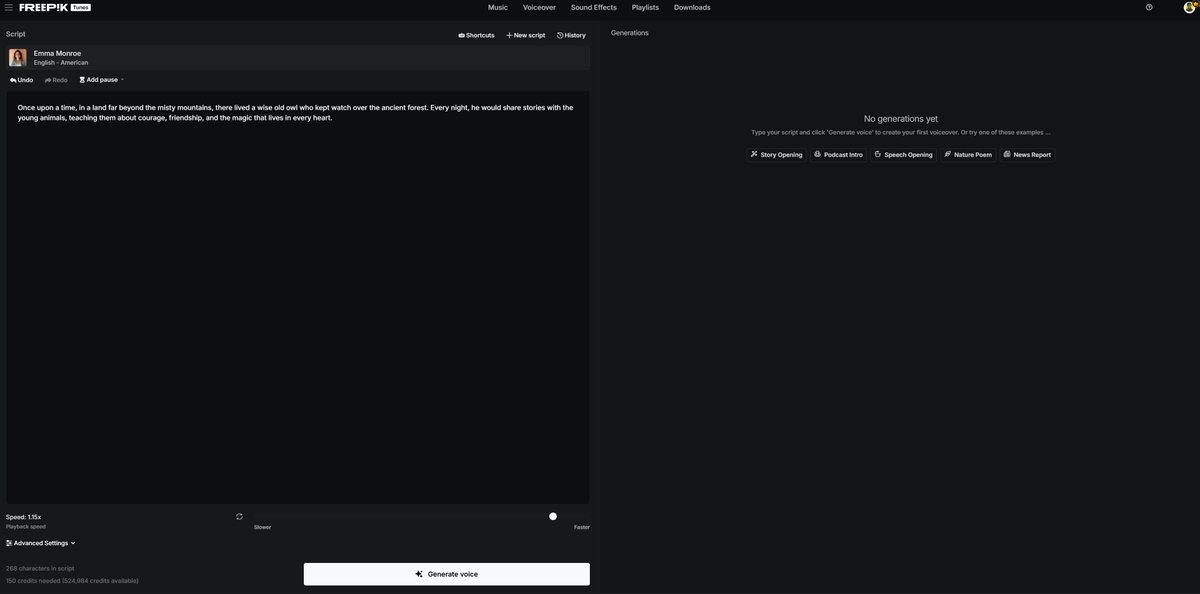Use the Podcast Intro example
The height and width of the screenshot is (594, 1200).
[838, 155]
